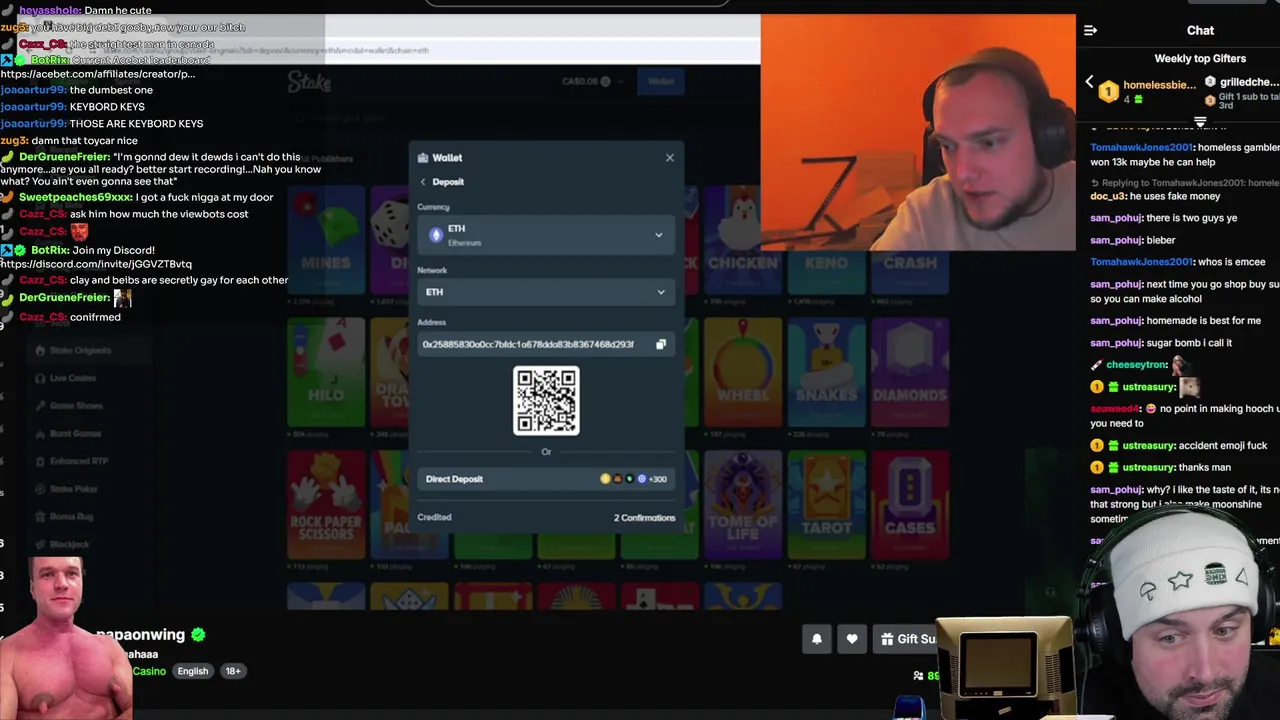1280x720 pixels.
Task: Open the Discord invite link in chat overlay
Action: [96, 264]
